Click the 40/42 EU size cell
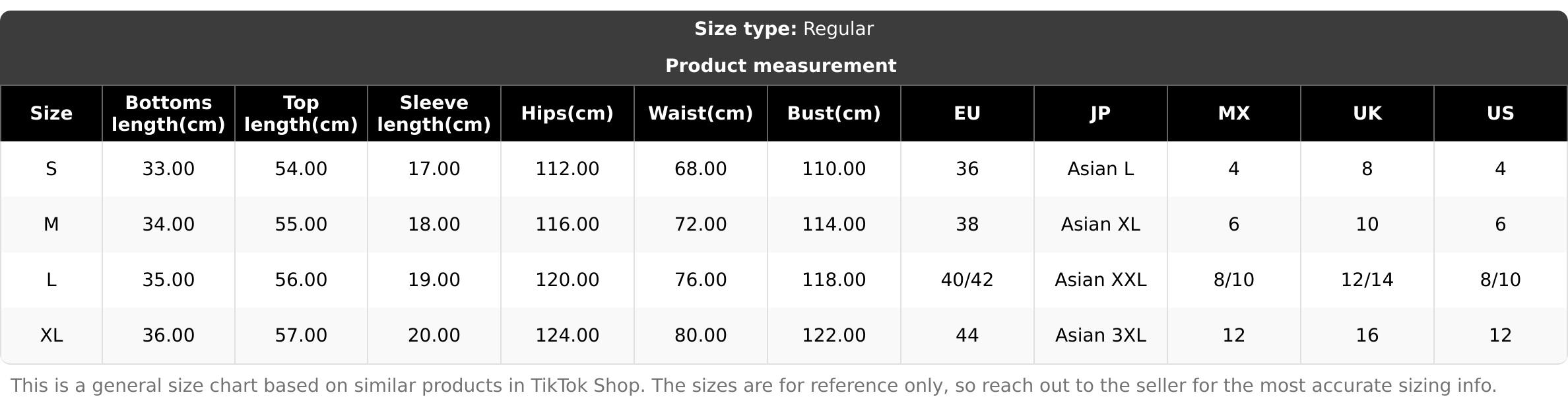Viewport: 1568px width, 407px height. click(x=967, y=280)
